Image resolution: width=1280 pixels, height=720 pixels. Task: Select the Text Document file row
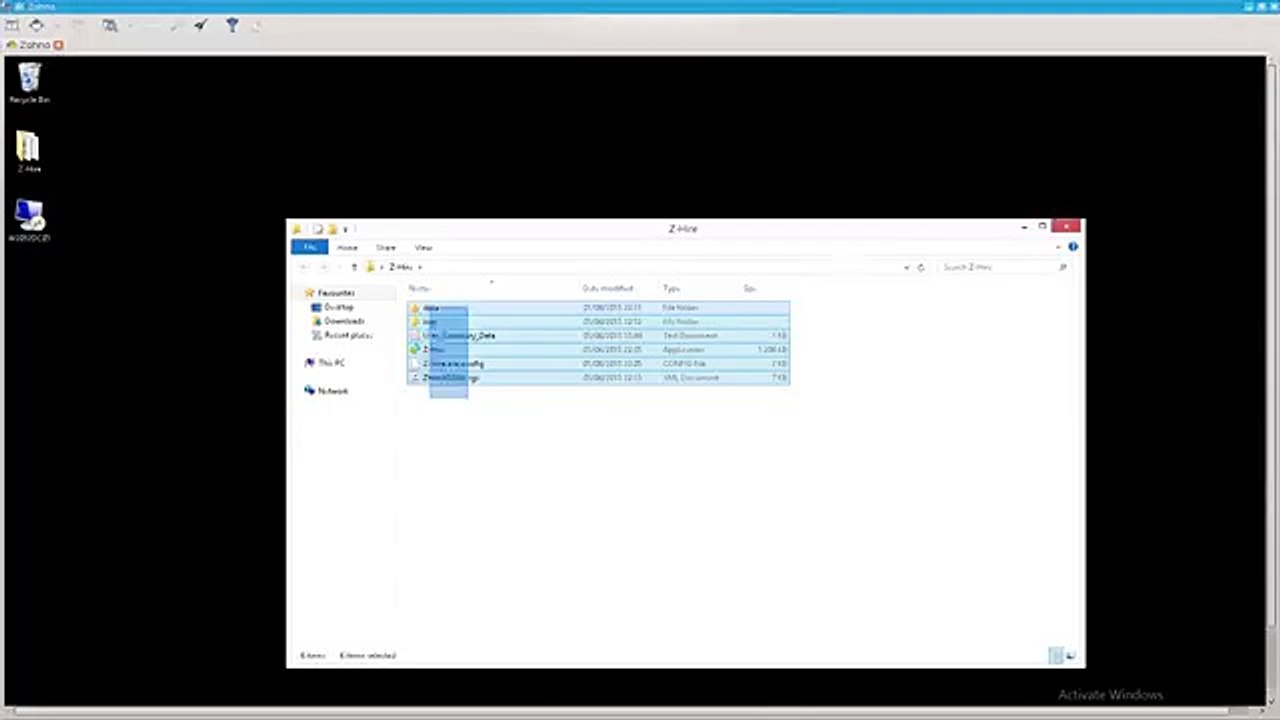pyautogui.click(x=598, y=336)
